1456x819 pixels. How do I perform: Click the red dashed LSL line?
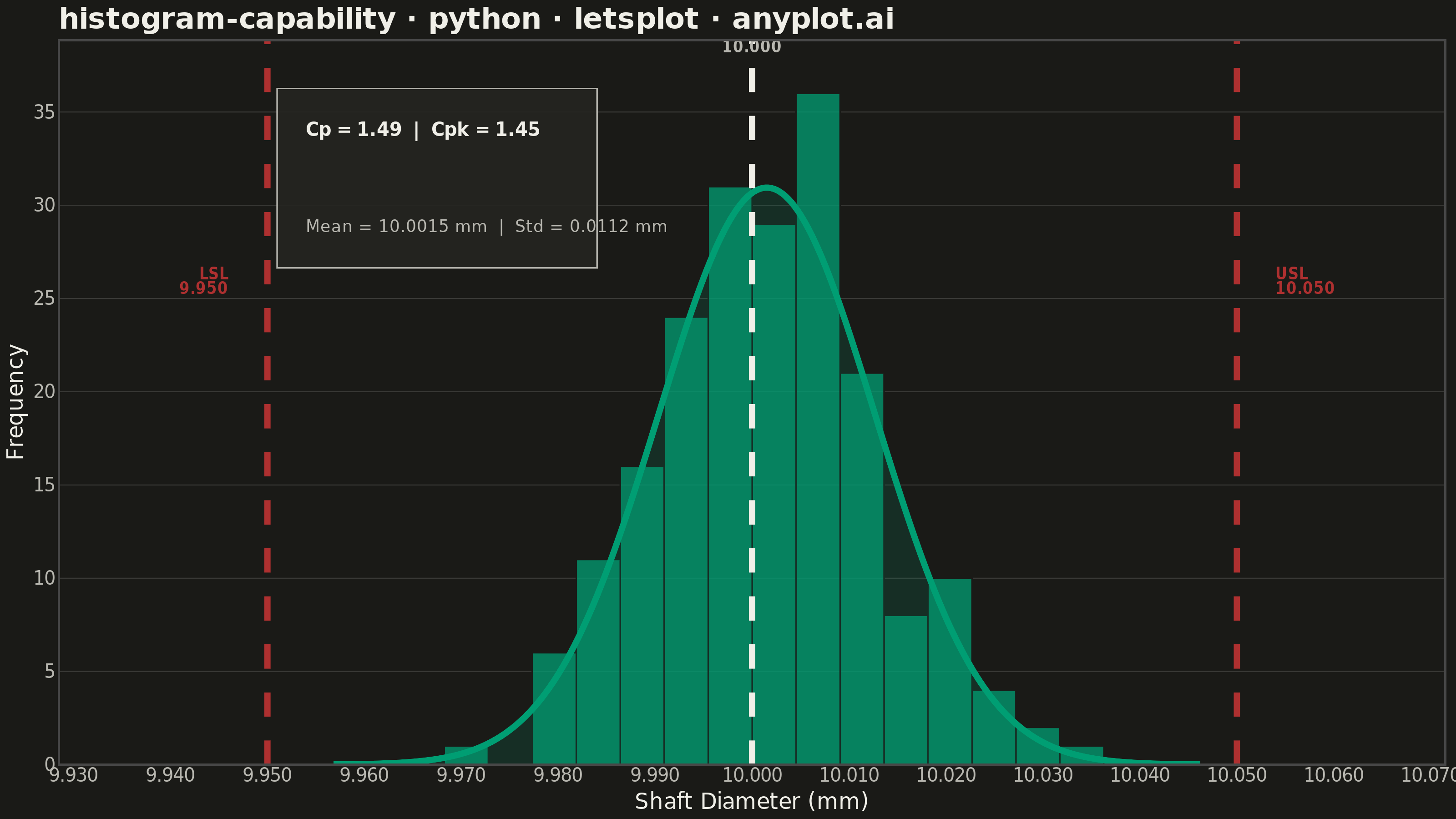(268, 402)
